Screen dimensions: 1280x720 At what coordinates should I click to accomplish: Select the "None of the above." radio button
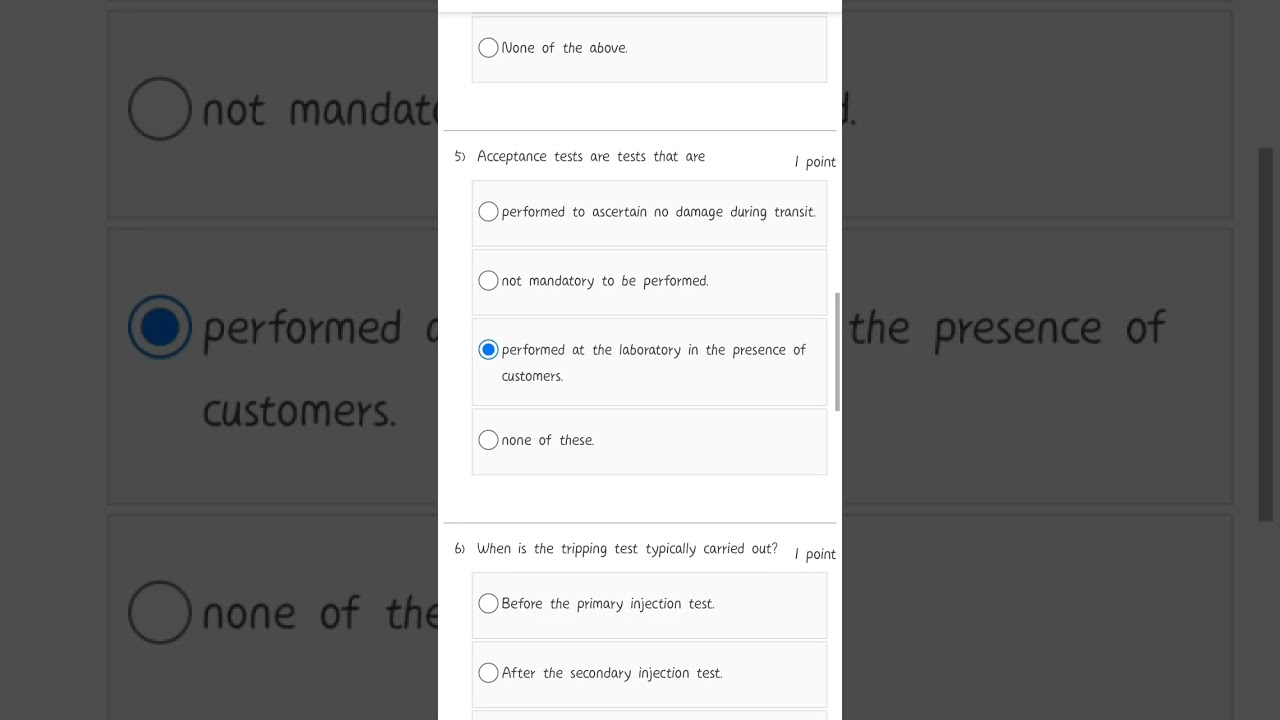(488, 48)
